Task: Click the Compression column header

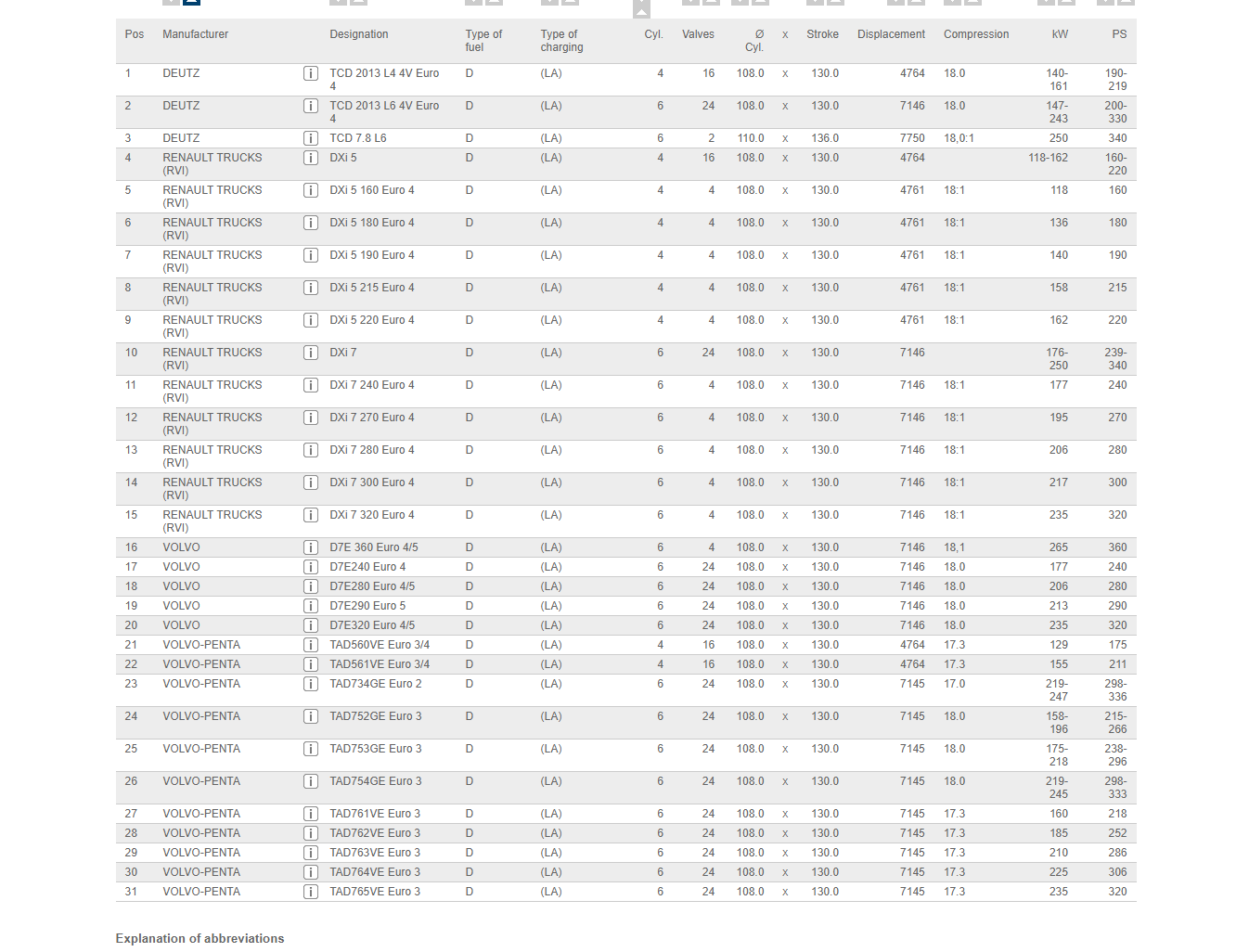Action: [x=975, y=34]
